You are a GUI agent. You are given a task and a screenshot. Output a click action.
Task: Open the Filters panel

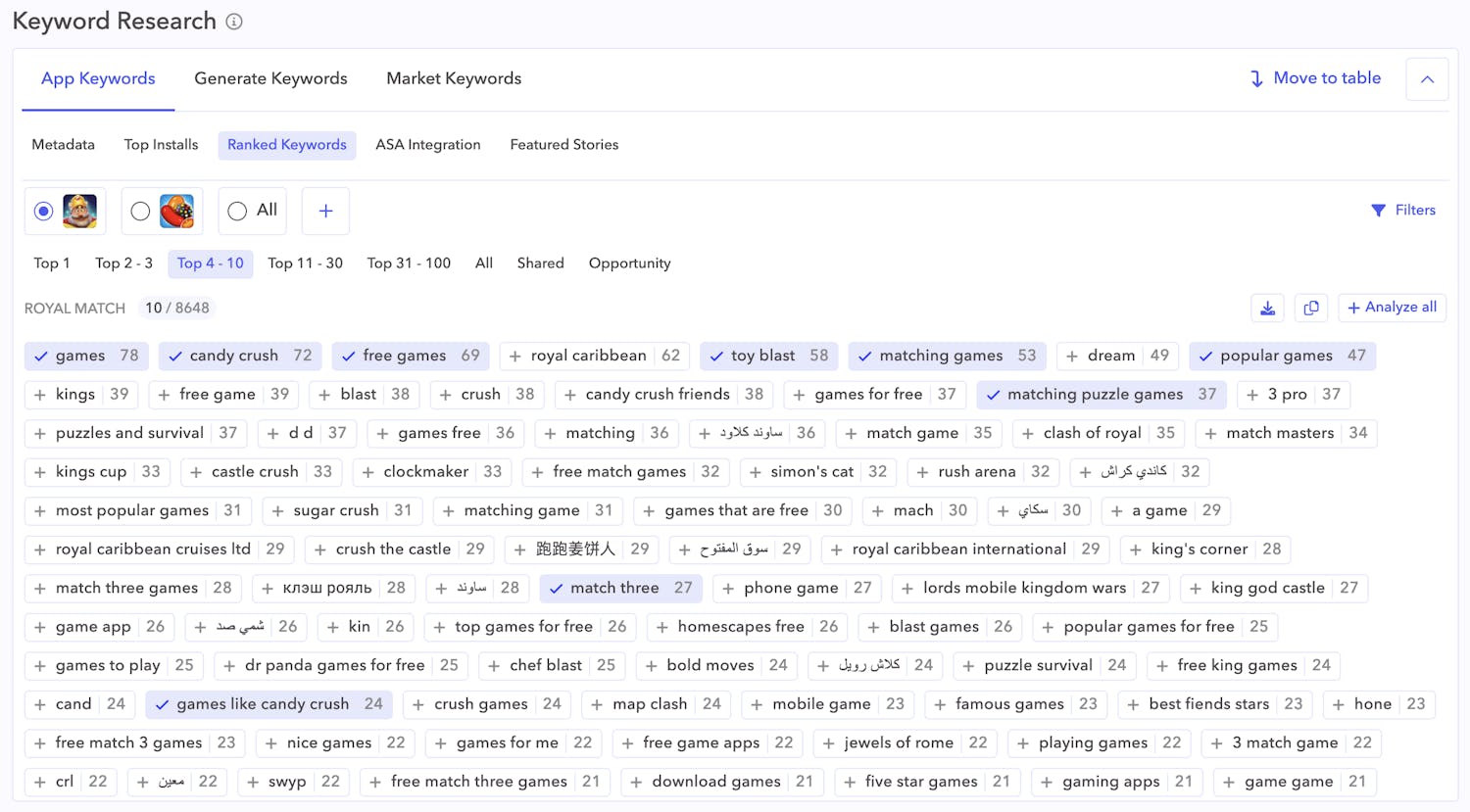point(1403,210)
